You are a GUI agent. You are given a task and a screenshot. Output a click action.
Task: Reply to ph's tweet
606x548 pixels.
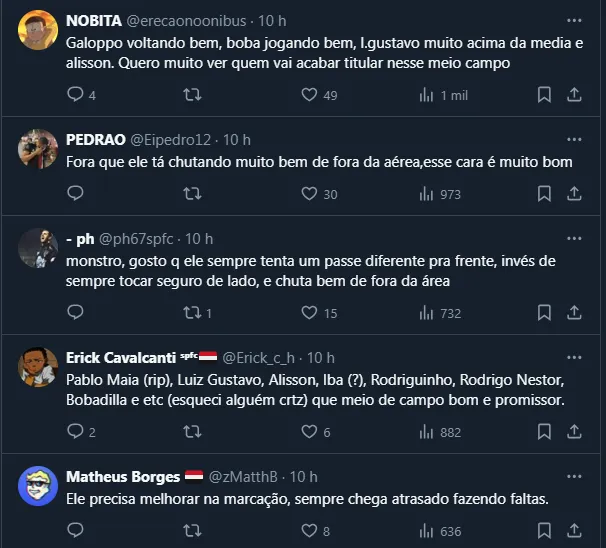[x=75, y=313]
